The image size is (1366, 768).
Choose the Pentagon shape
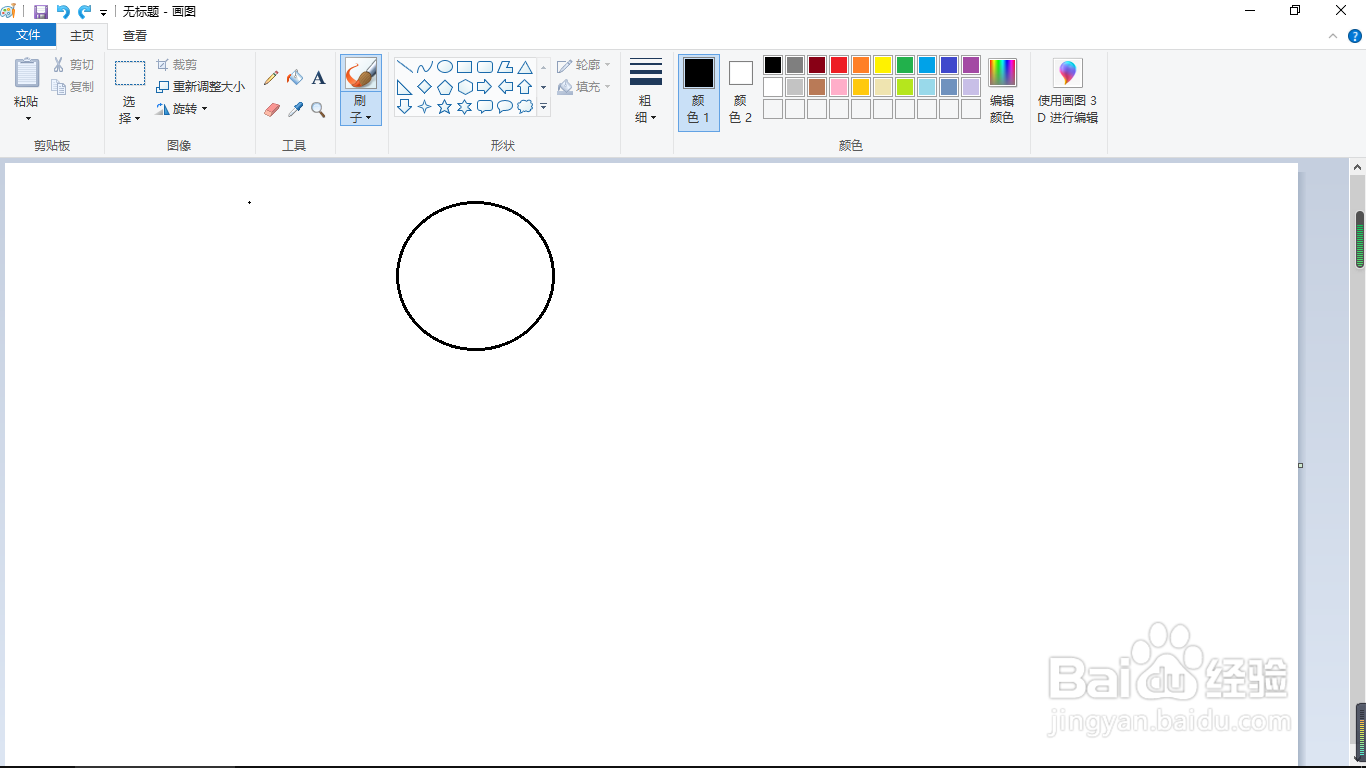click(x=445, y=87)
